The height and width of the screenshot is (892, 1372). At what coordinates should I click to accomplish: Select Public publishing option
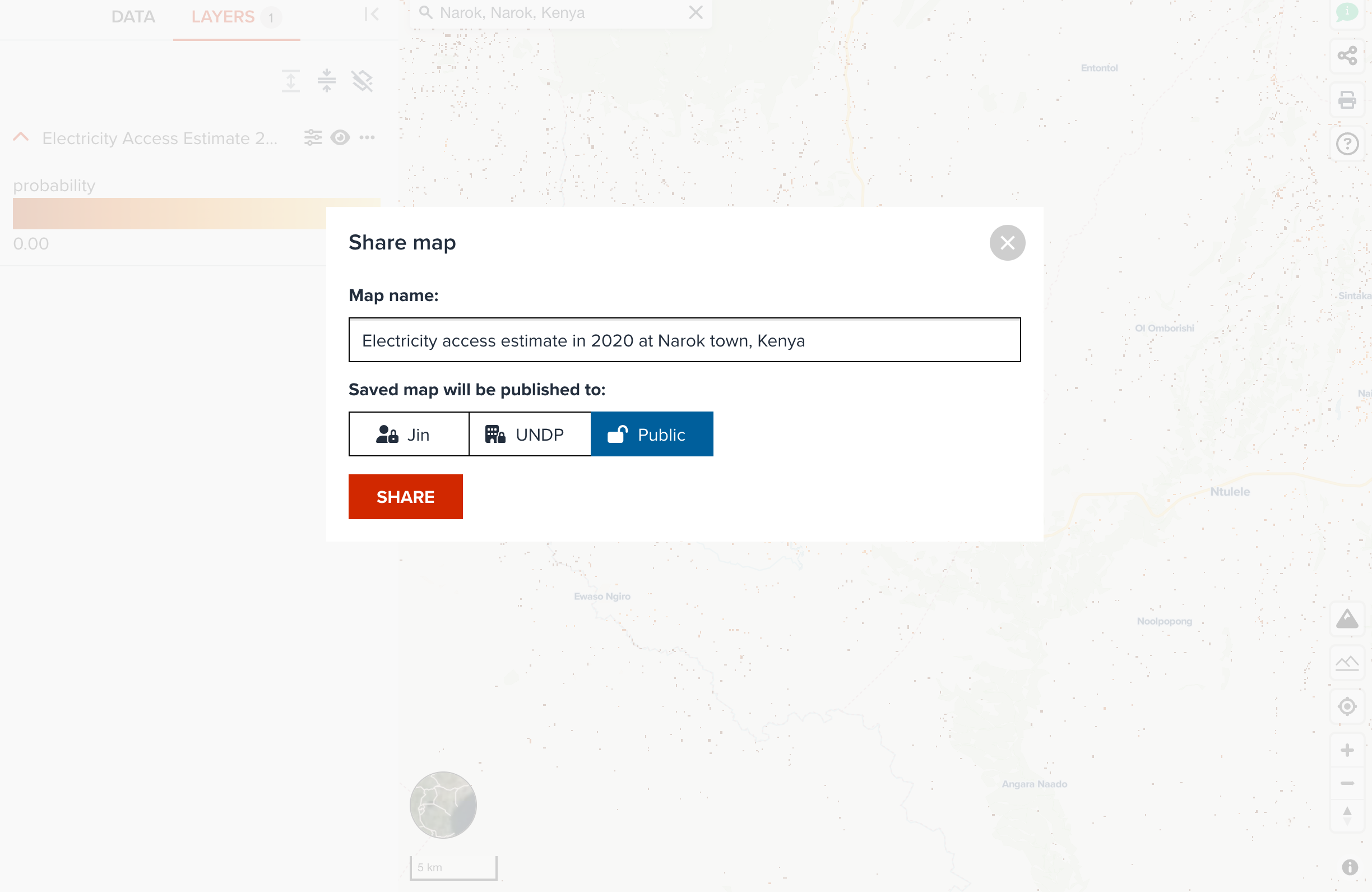coord(652,434)
